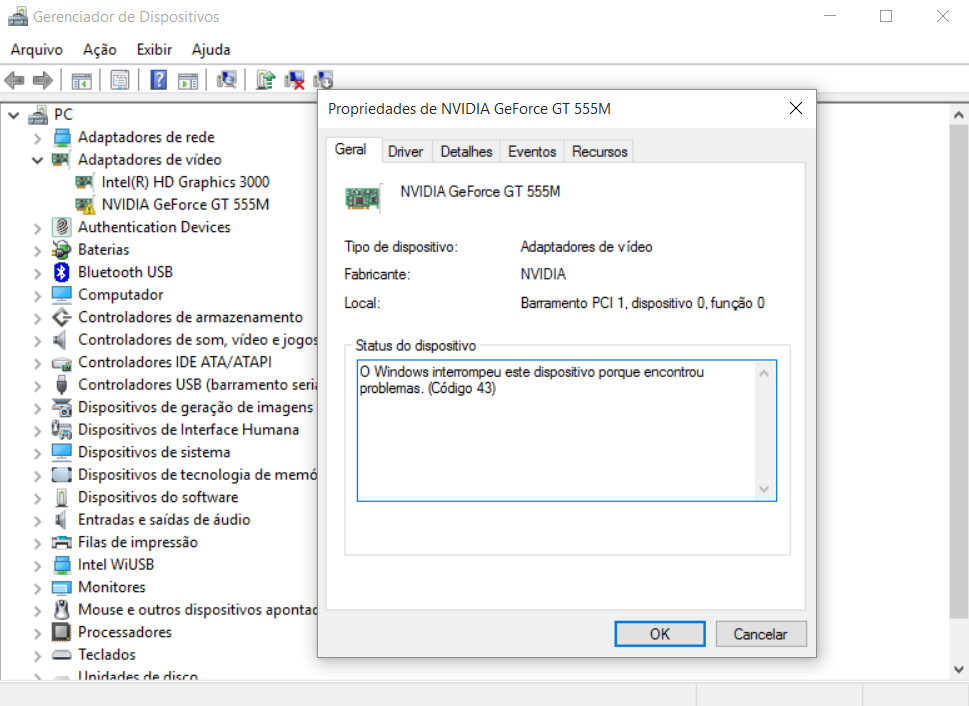Select the NVIDIA GeForce GT 555M tree label
969x706 pixels.
pos(185,205)
